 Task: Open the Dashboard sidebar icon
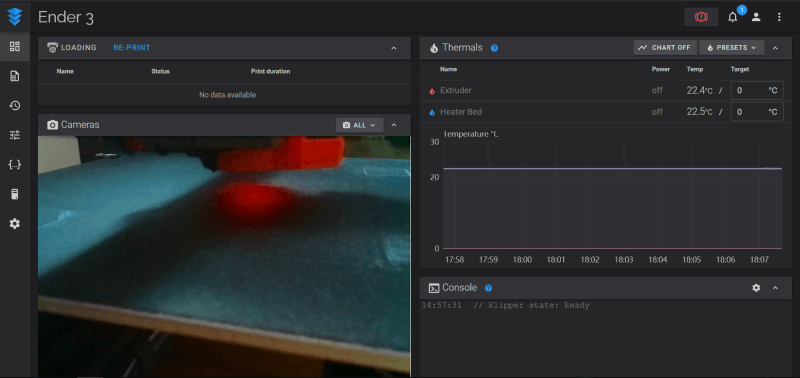pos(15,46)
